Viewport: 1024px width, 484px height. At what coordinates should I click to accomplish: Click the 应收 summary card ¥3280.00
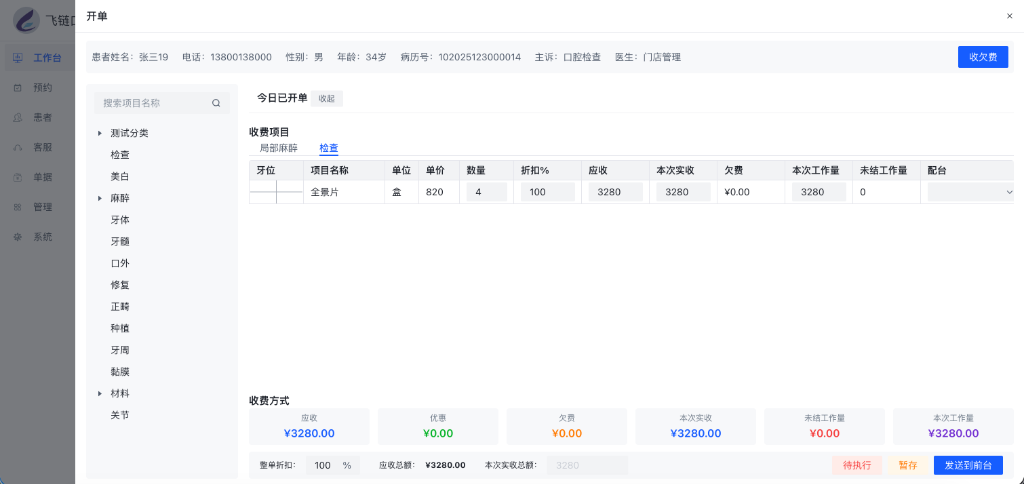[x=309, y=427]
